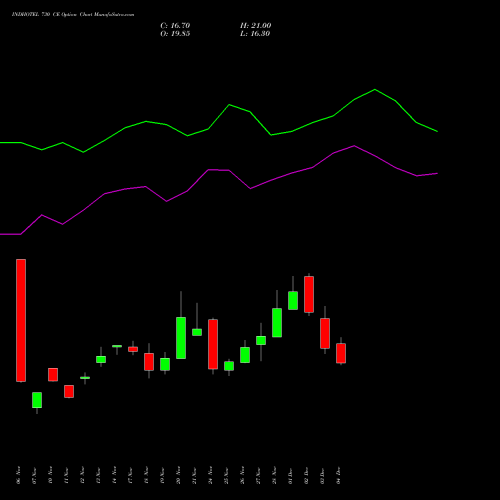Screen dimensions: 500x500
Task: Click the close value C: 16.70
Action: tap(175, 26)
